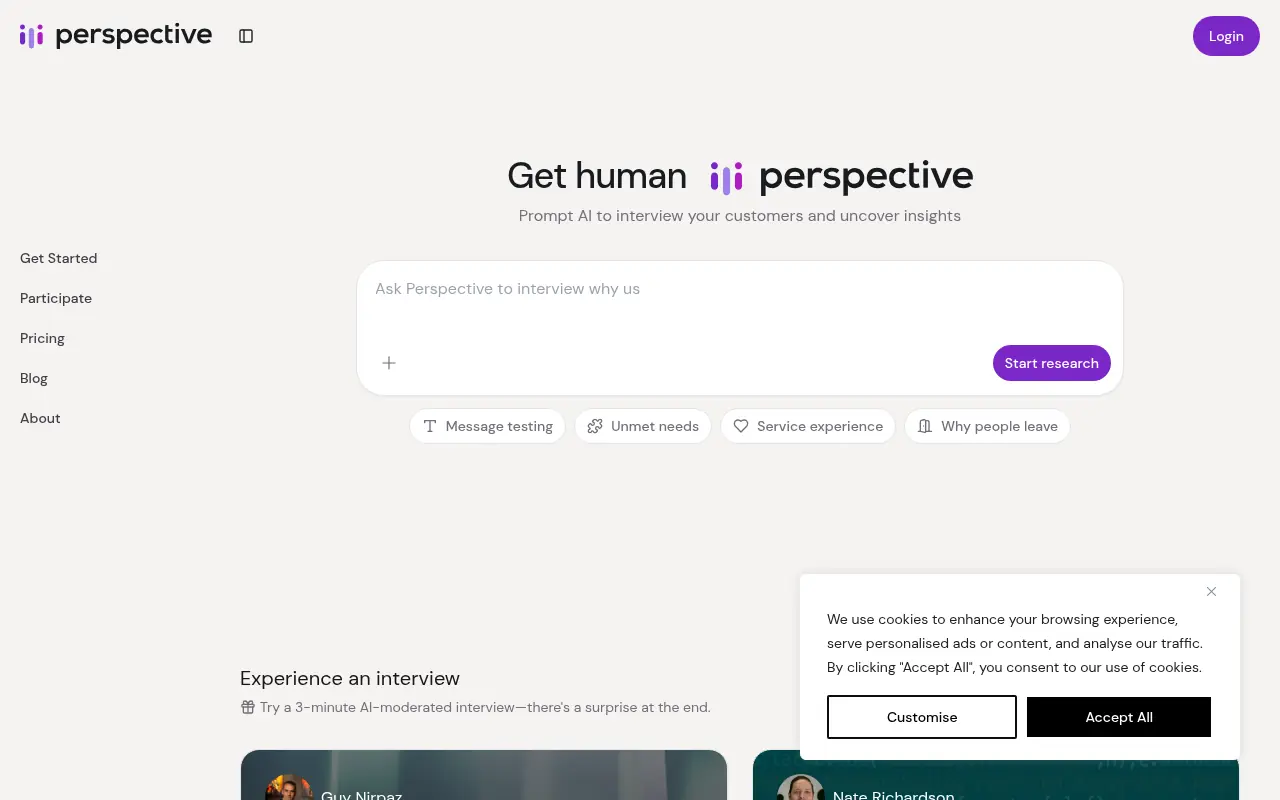This screenshot has width=1280, height=800.
Task: Click the Accept All cookies button
Action: coord(1119,717)
